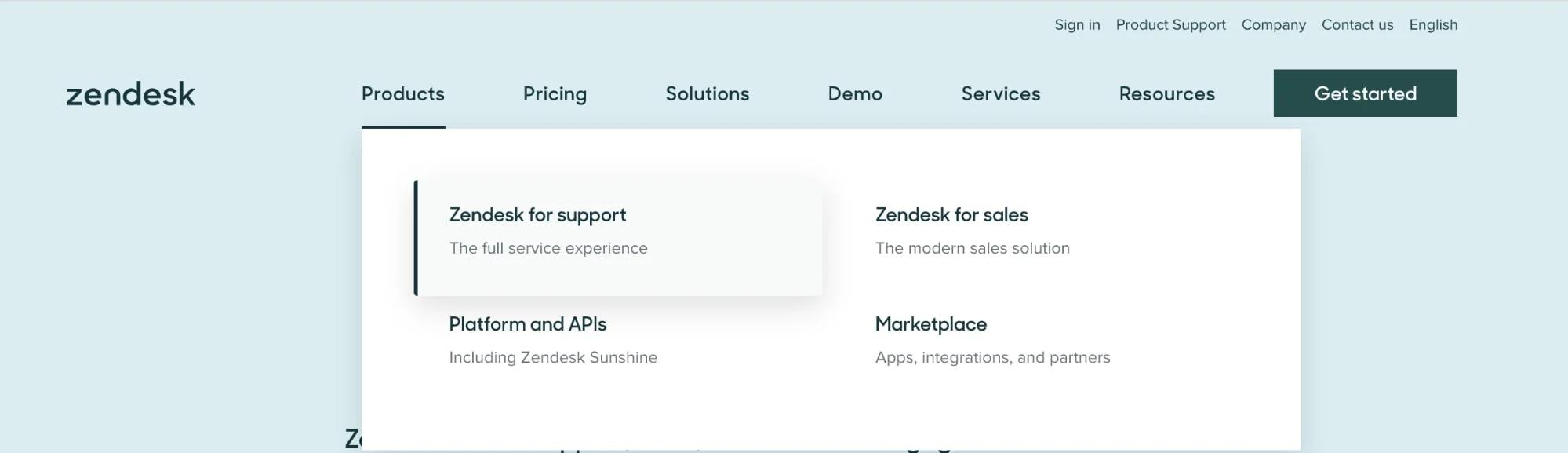Click the Zendesk logo

click(130, 94)
